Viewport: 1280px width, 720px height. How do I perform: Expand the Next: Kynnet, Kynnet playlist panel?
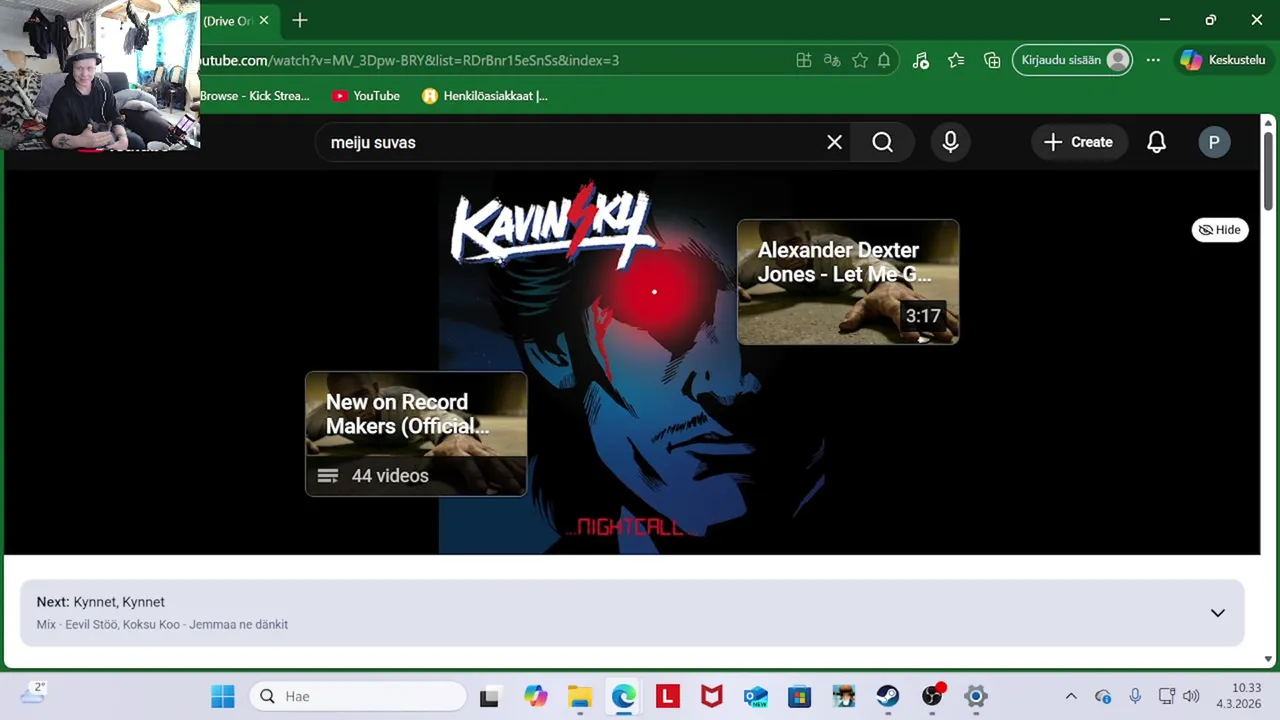[1217, 613]
